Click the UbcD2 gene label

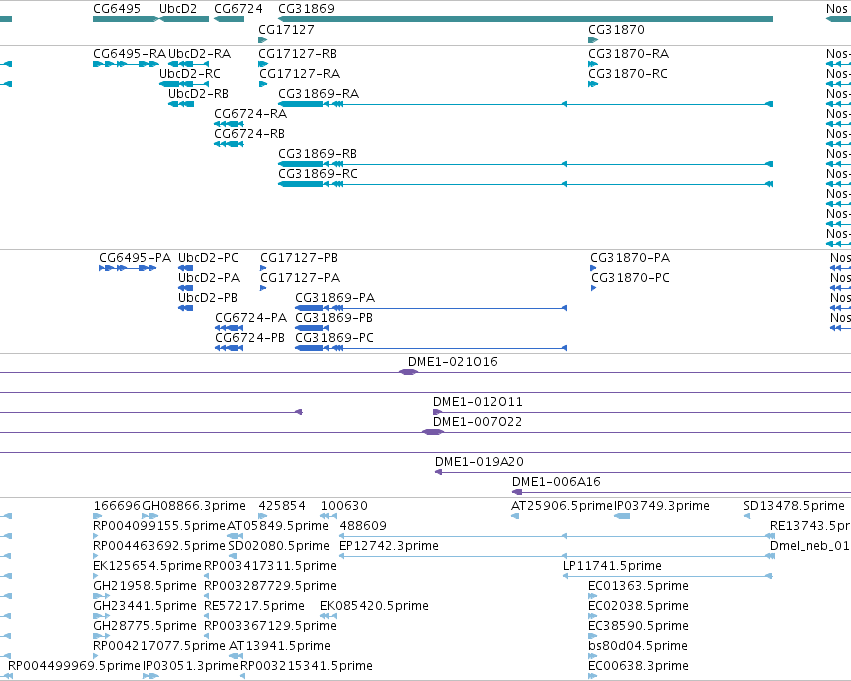(x=177, y=9)
